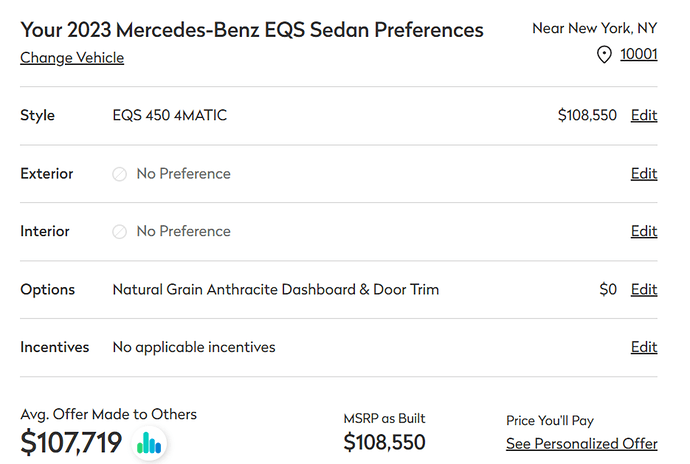The height and width of the screenshot is (464, 690).
Task: Click the Natural Grain Anthracite option text
Action: pos(276,289)
